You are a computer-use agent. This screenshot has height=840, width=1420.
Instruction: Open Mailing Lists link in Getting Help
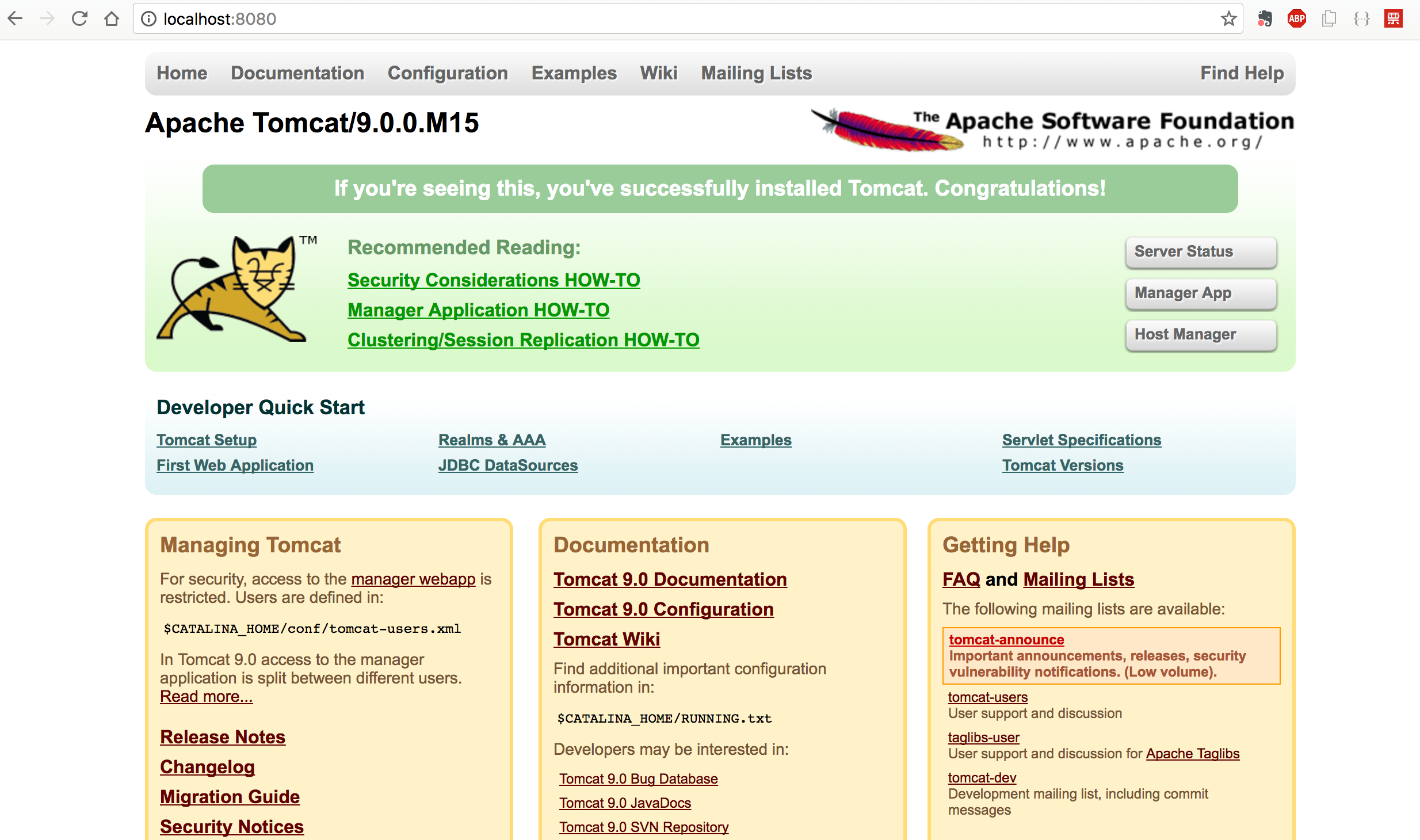(1079, 579)
